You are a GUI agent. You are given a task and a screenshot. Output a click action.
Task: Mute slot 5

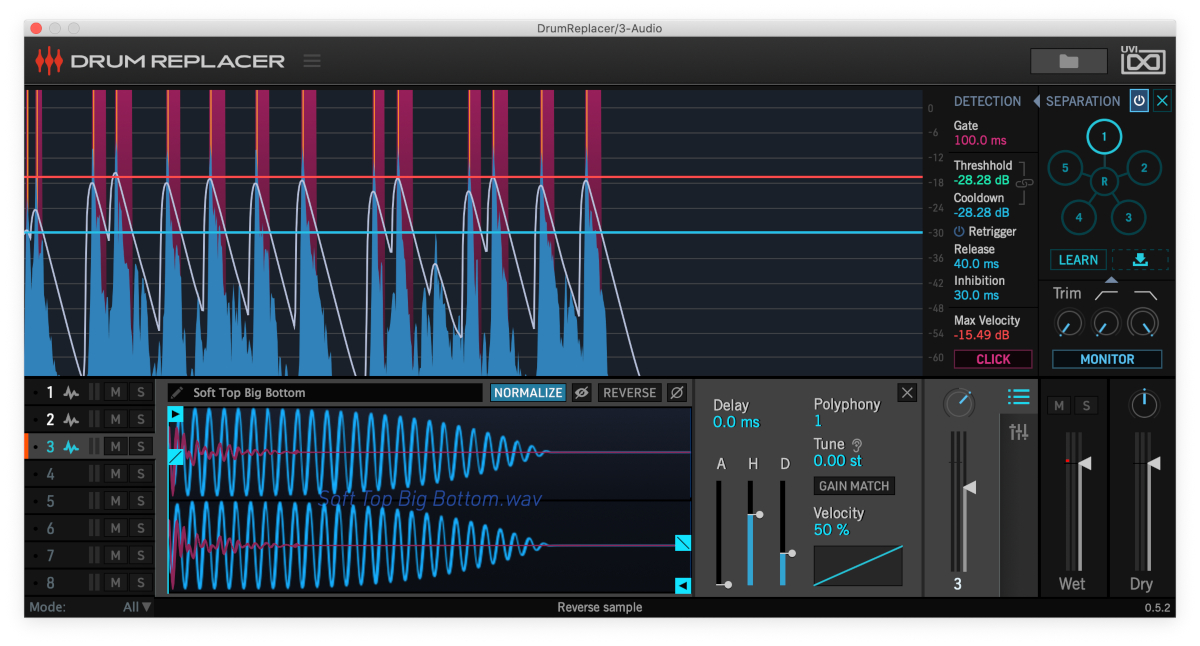coord(115,501)
